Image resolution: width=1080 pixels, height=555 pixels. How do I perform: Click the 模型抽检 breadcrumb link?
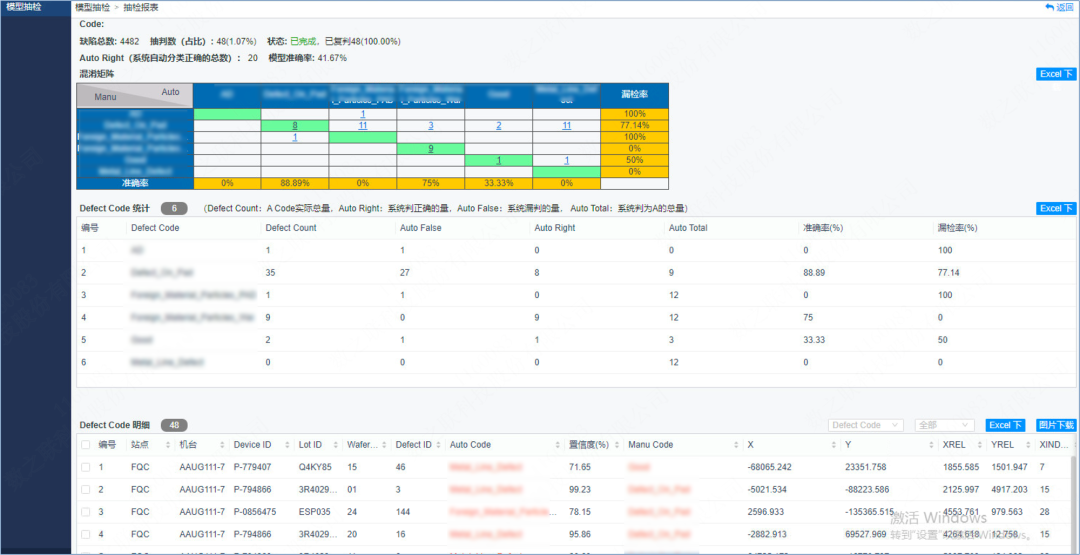pyautogui.click(x=91, y=7)
